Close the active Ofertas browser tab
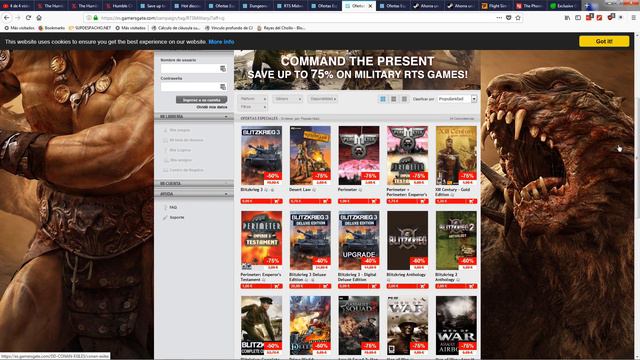Viewport: 640px width, 360px height. click(x=370, y=6)
